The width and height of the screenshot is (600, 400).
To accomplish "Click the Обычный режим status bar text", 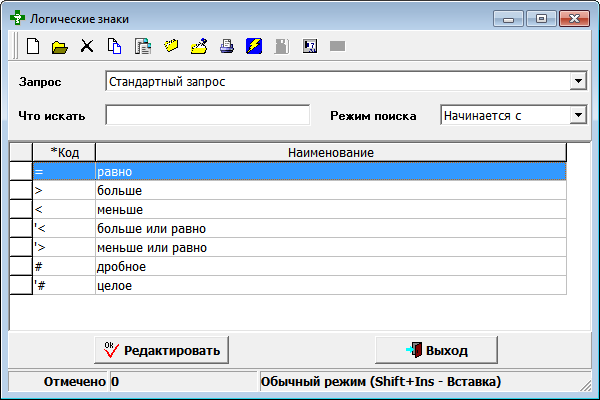I will (x=381, y=382).
